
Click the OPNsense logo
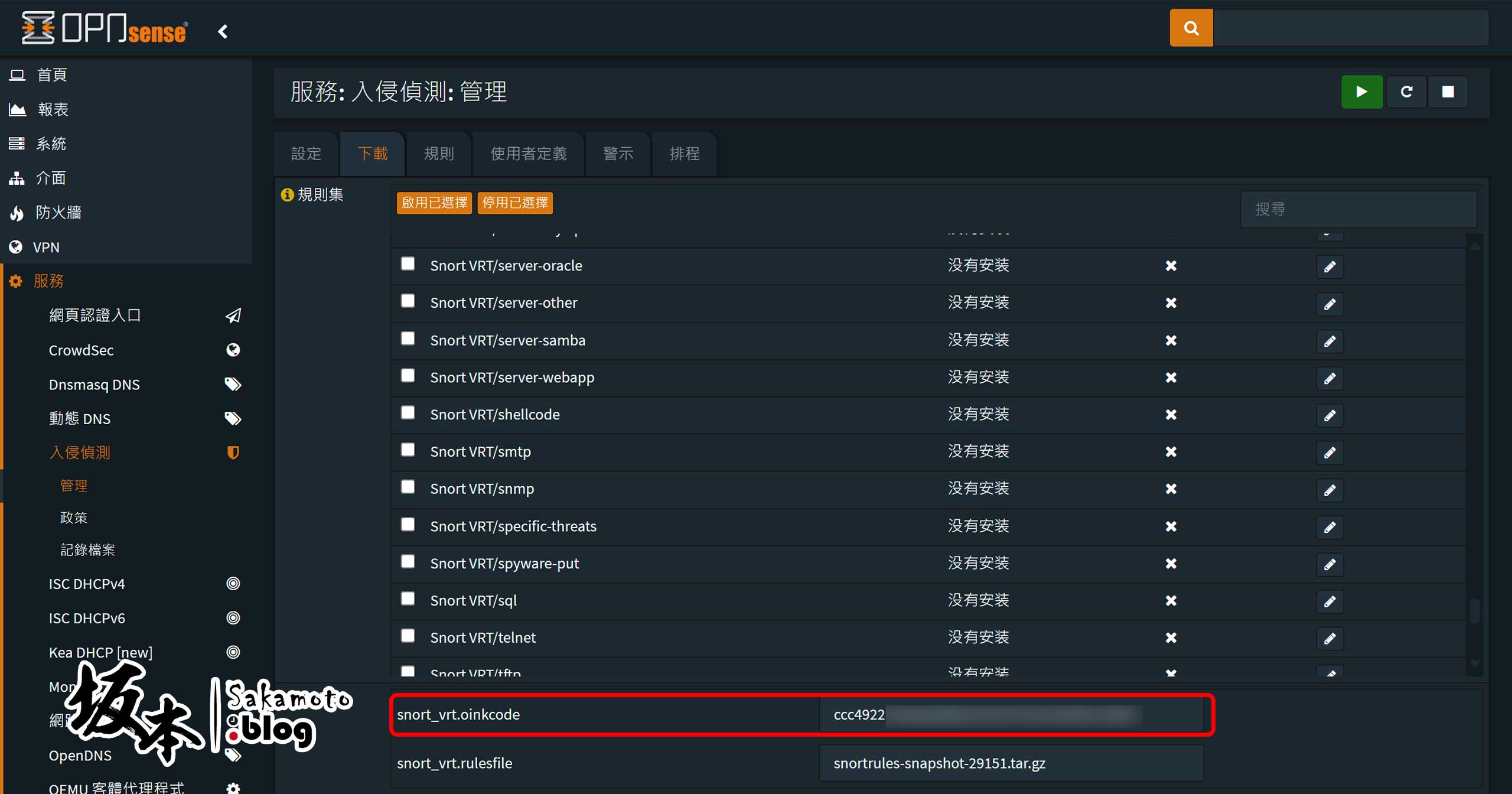105,28
